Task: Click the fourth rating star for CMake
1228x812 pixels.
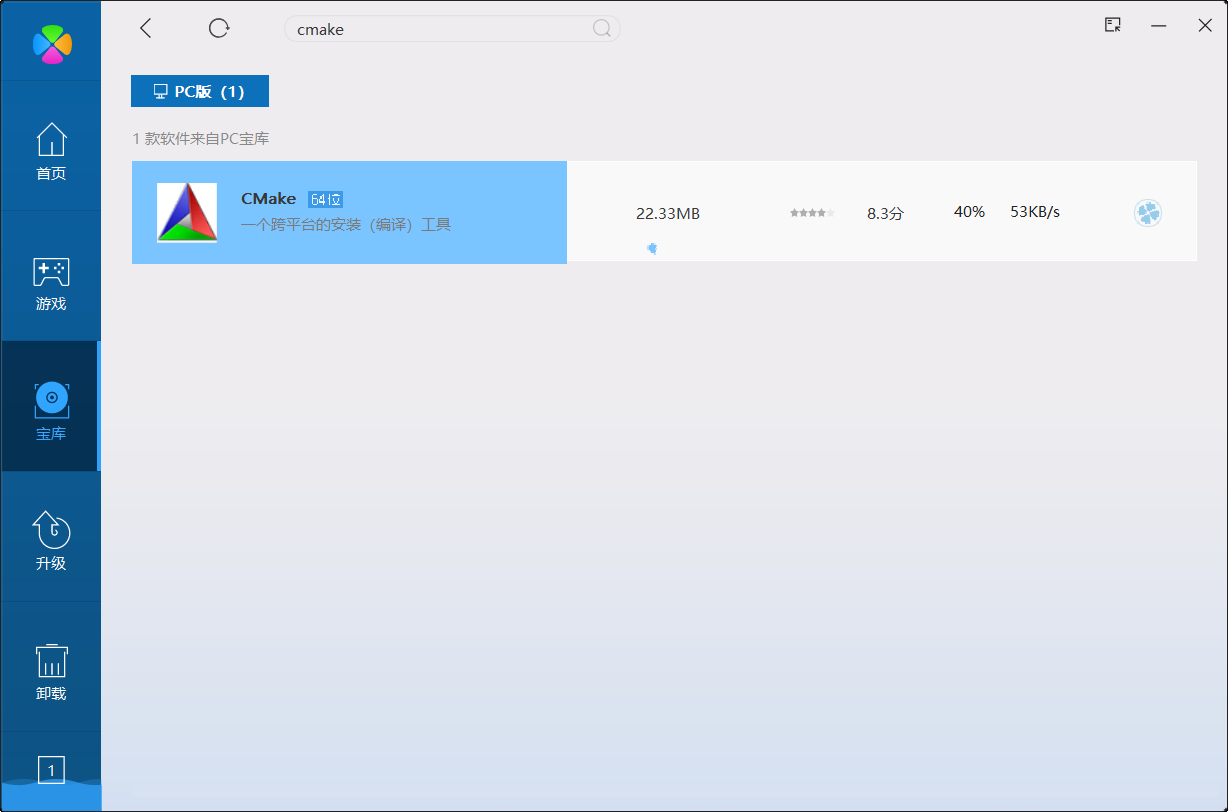Action: tap(822, 212)
